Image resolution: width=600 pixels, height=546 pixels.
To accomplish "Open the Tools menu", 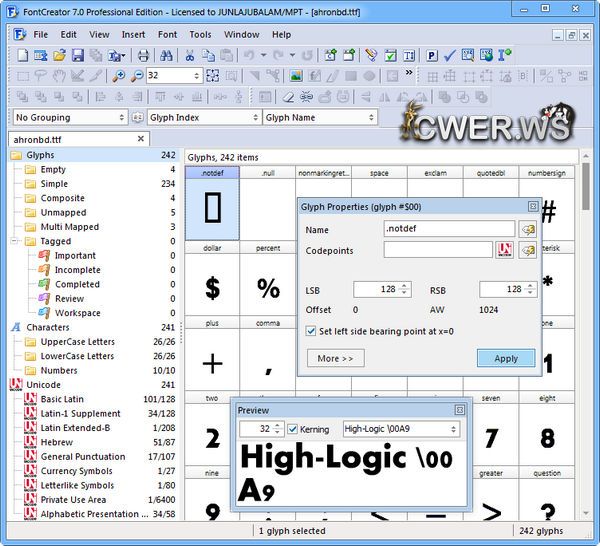I will (200, 34).
